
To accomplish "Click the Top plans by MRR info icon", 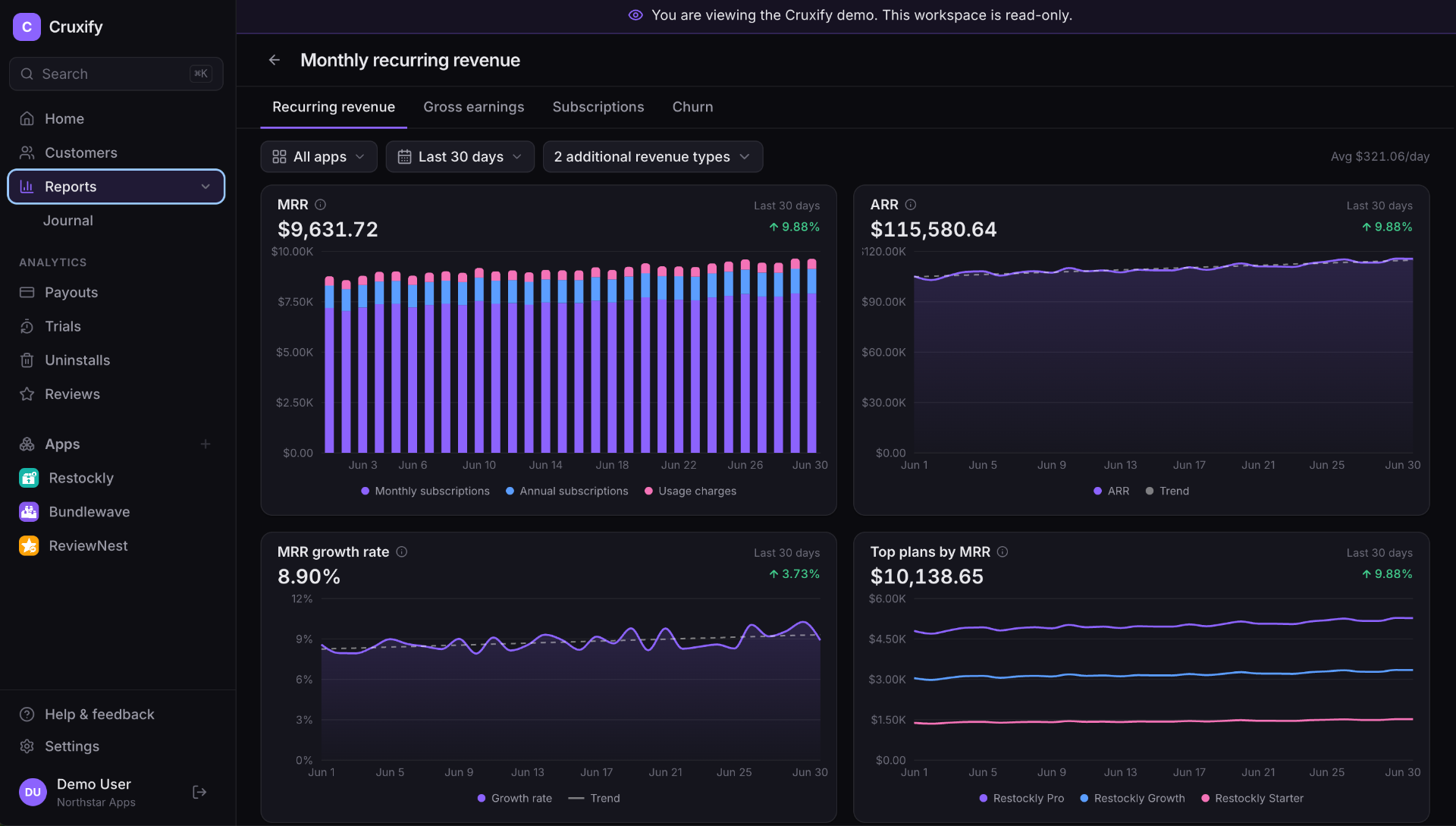I will 1003,552.
